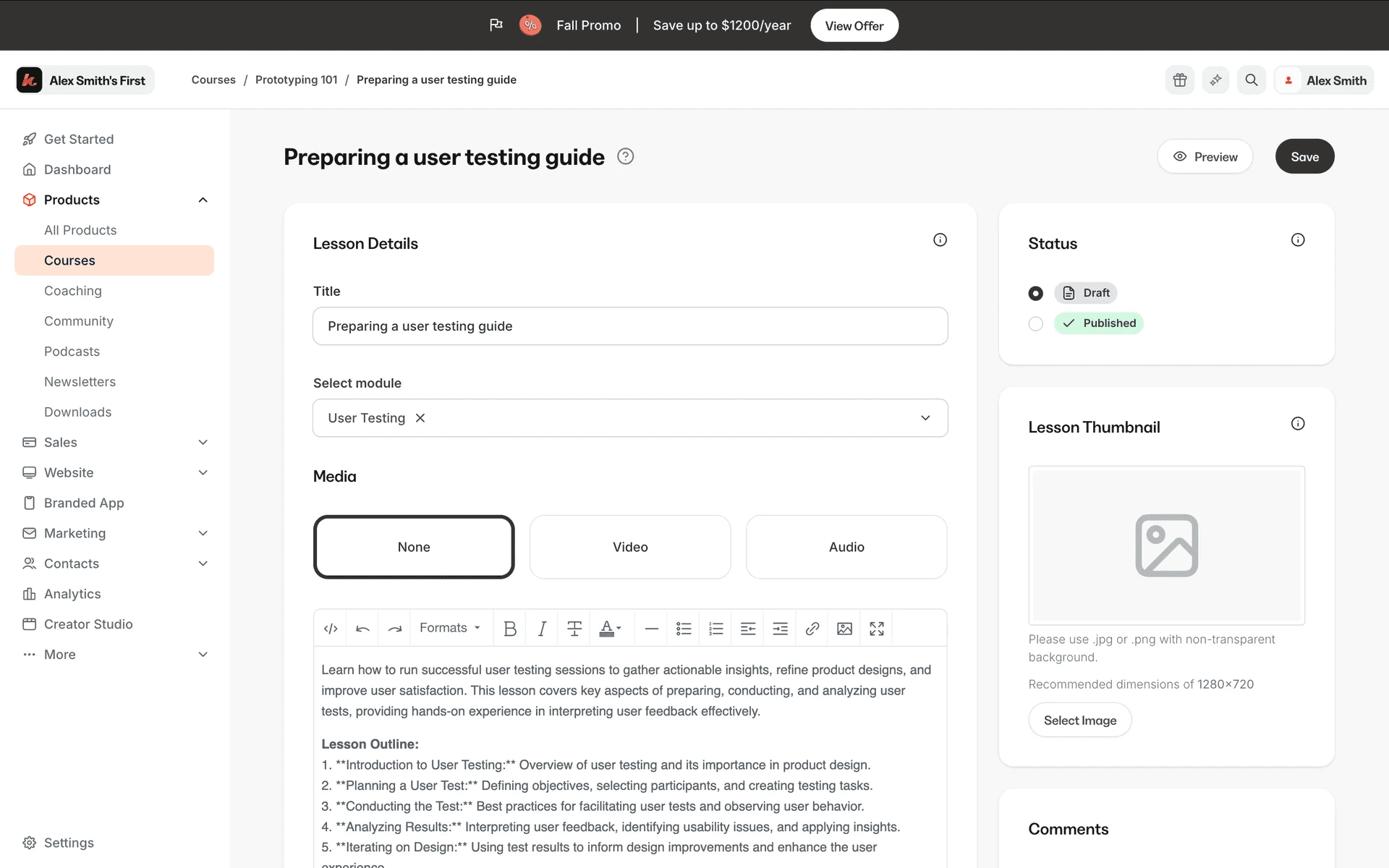Select the Published status radio button
Screen dimensions: 1389x868
click(1036, 323)
